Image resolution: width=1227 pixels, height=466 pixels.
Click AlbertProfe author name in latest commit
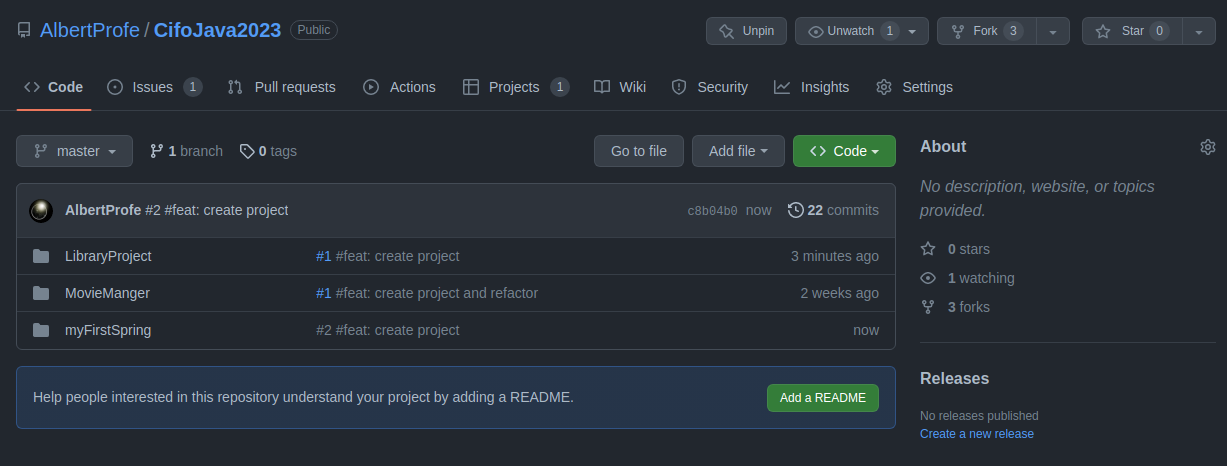point(103,210)
